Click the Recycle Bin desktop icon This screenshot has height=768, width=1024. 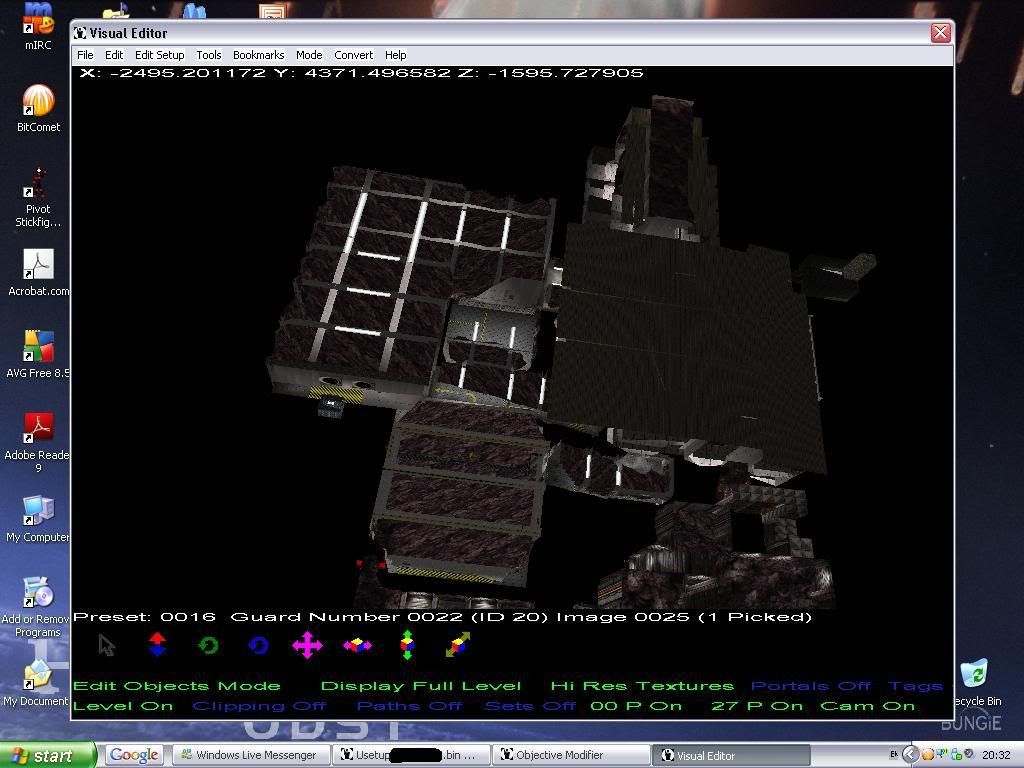tap(975, 683)
